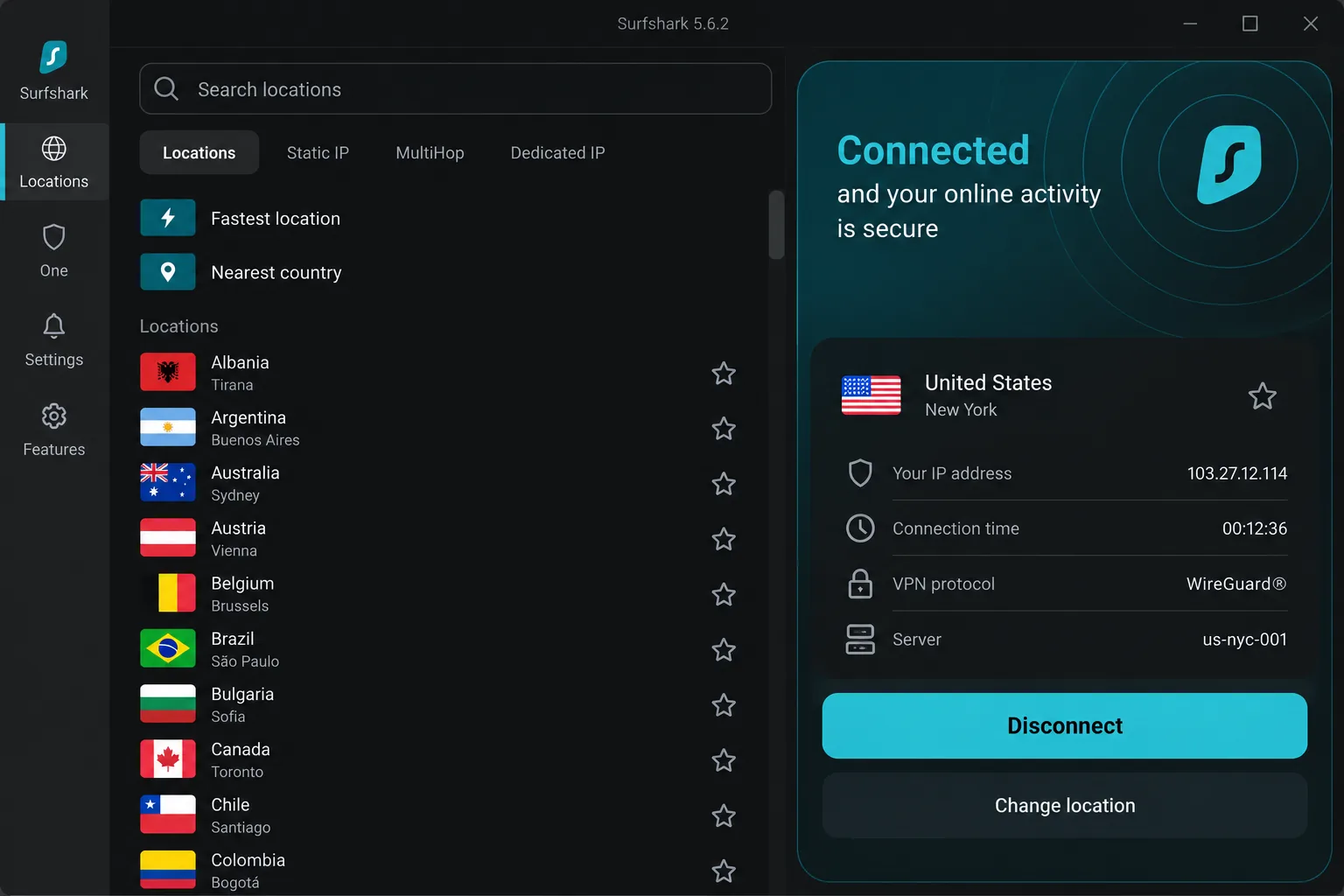Open the Locations section in the sidebar
The image size is (1344, 896).
[54, 162]
